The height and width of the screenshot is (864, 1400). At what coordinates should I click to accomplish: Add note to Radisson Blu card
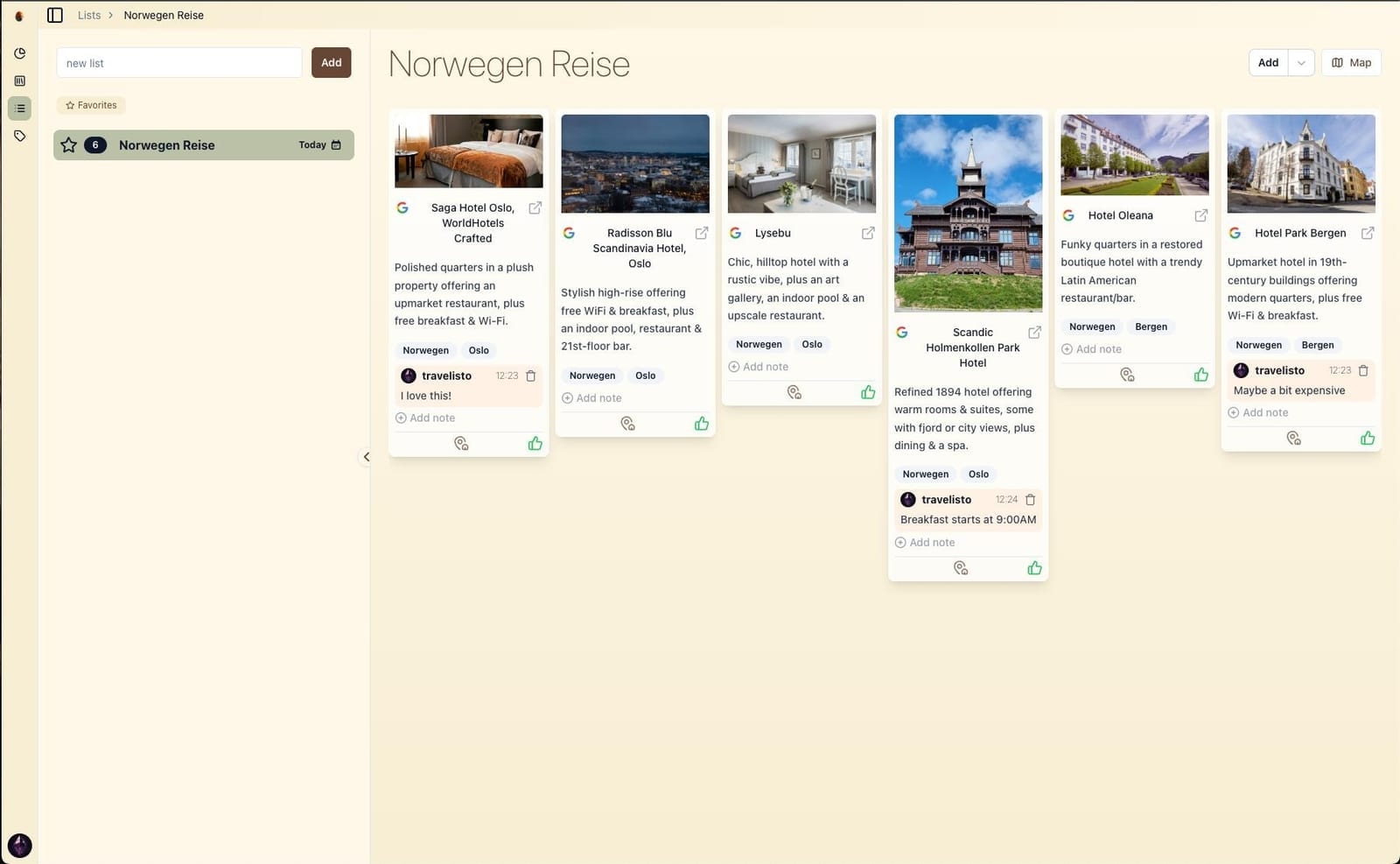tap(591, 398)
